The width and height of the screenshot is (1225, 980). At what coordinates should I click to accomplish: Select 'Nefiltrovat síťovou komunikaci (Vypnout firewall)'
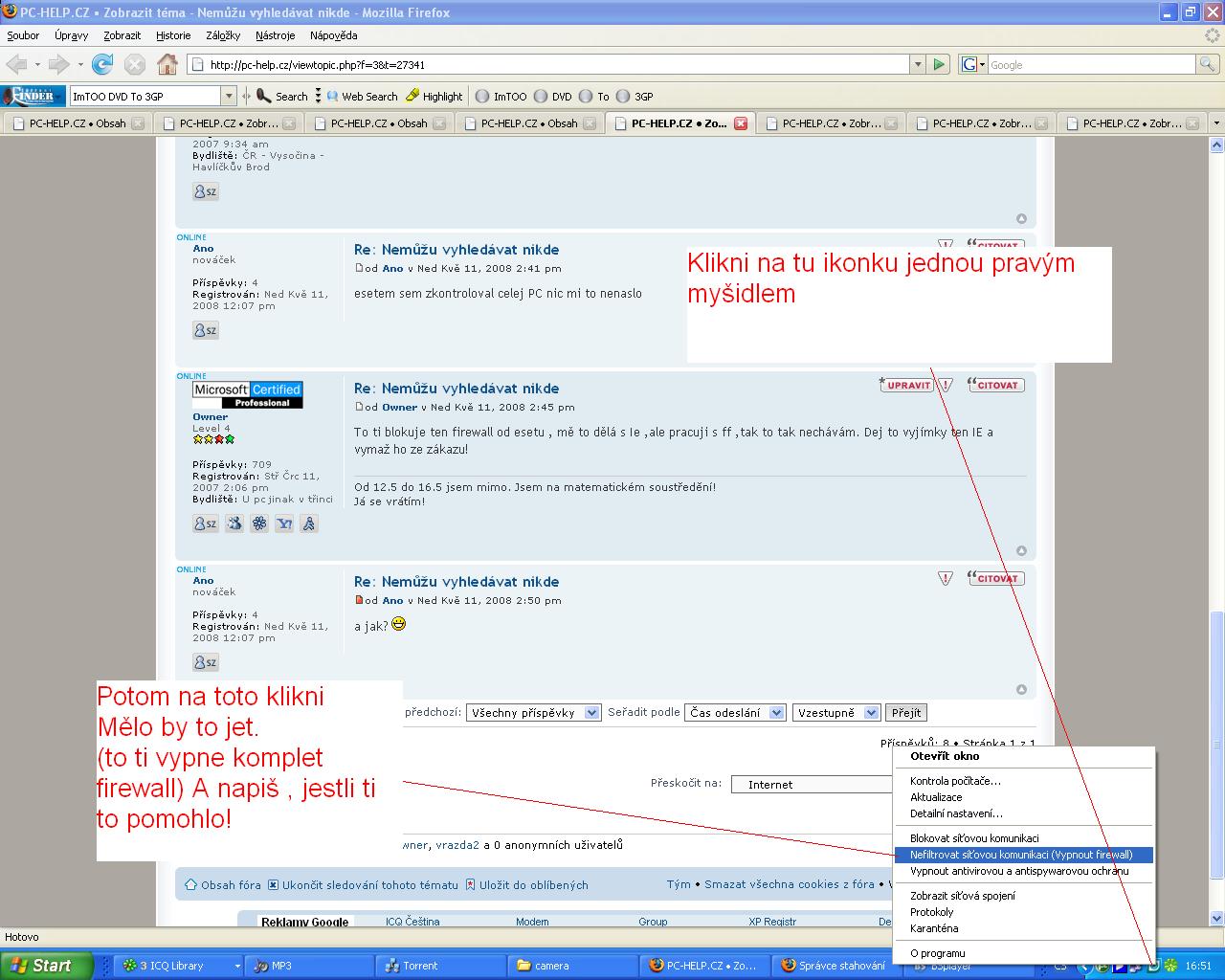[1023, 855]
